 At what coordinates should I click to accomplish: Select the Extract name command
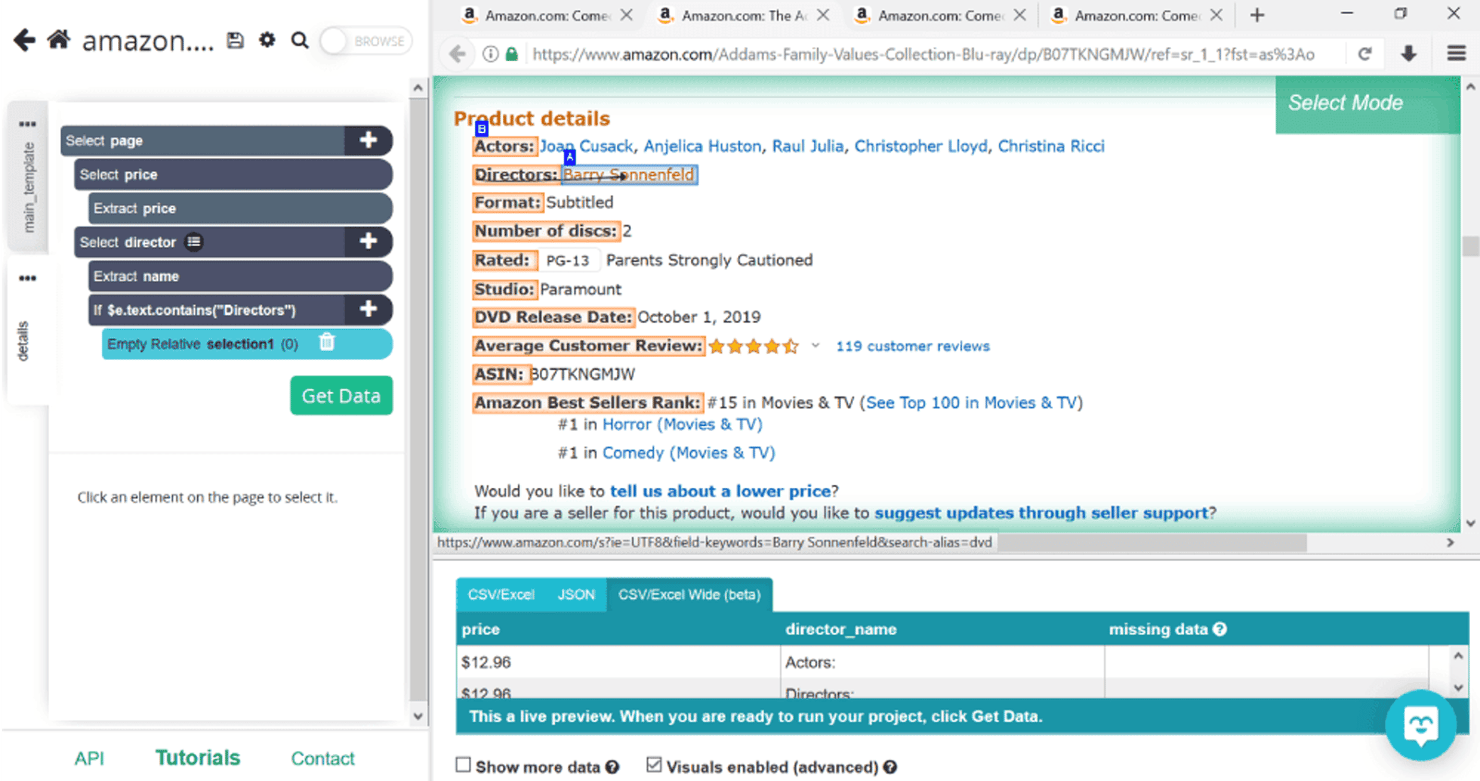point(240,276)
